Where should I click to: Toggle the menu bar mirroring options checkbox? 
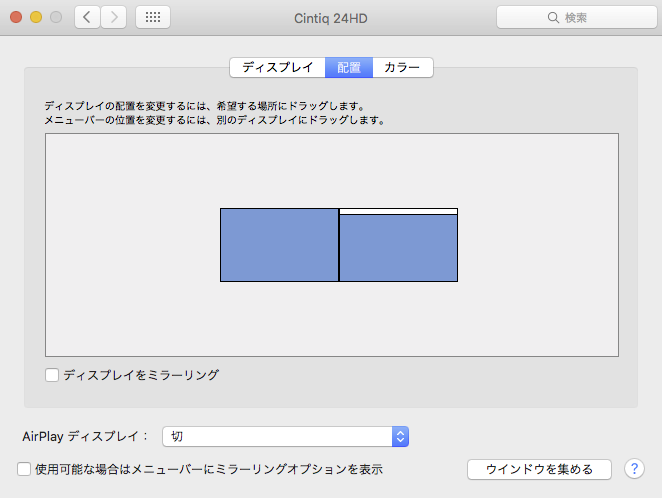pos(24,468)
